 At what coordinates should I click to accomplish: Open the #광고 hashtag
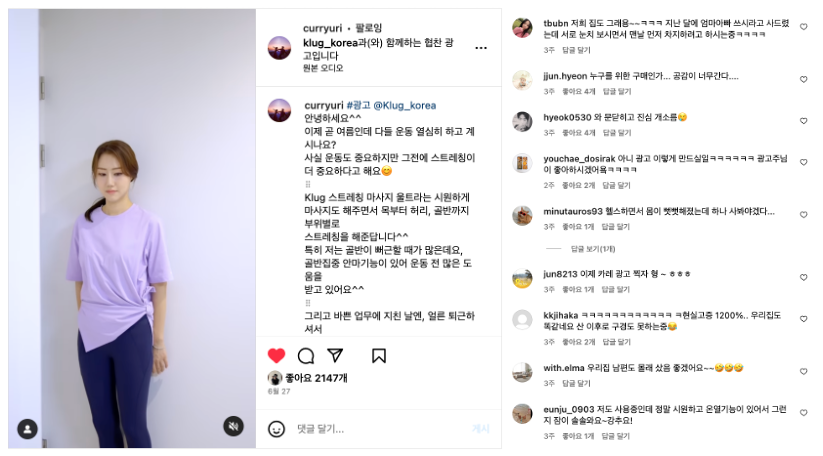(358, 105)
